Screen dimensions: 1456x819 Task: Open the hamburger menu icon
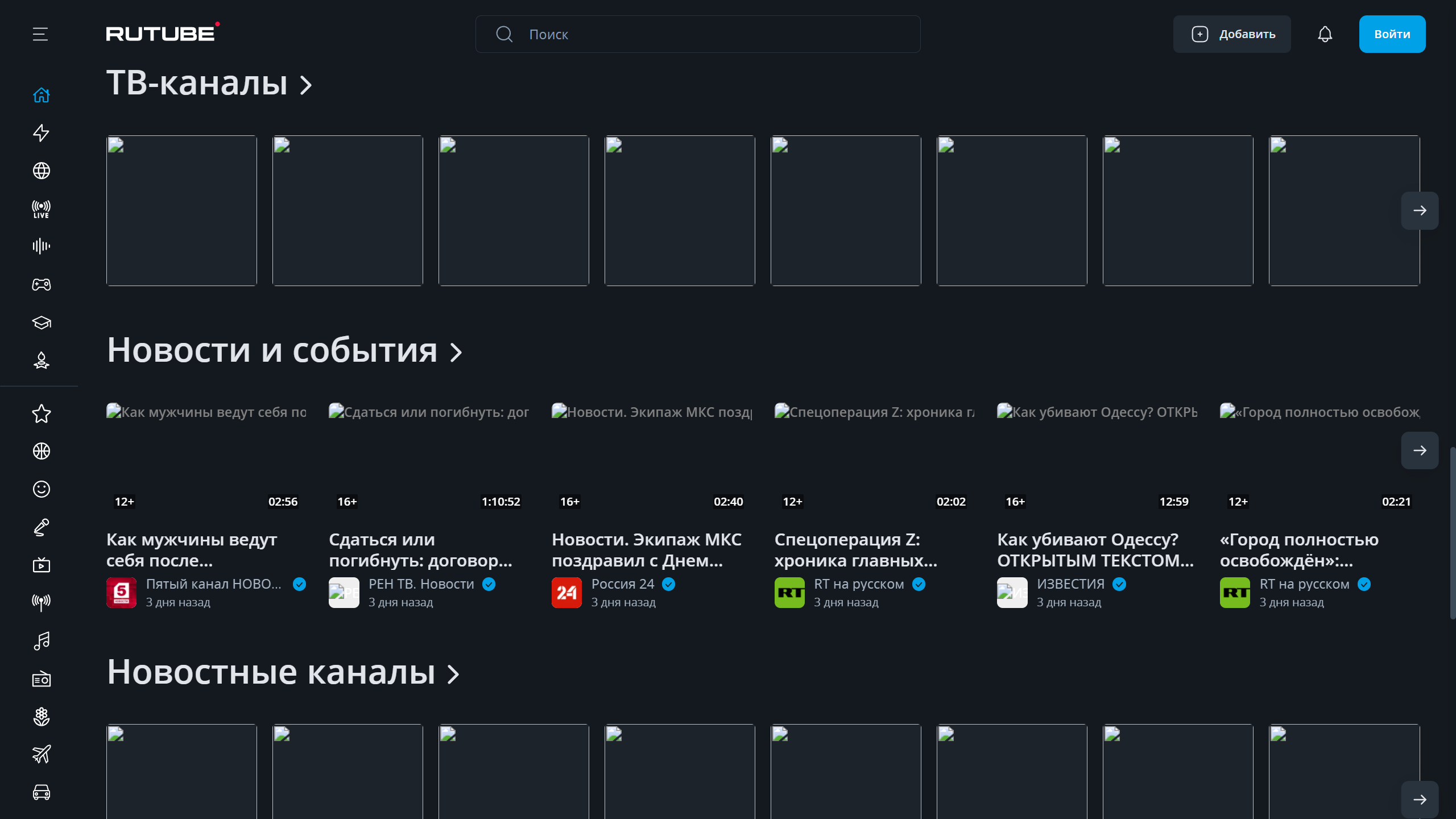pyautogui.click(x=40, y=34)
